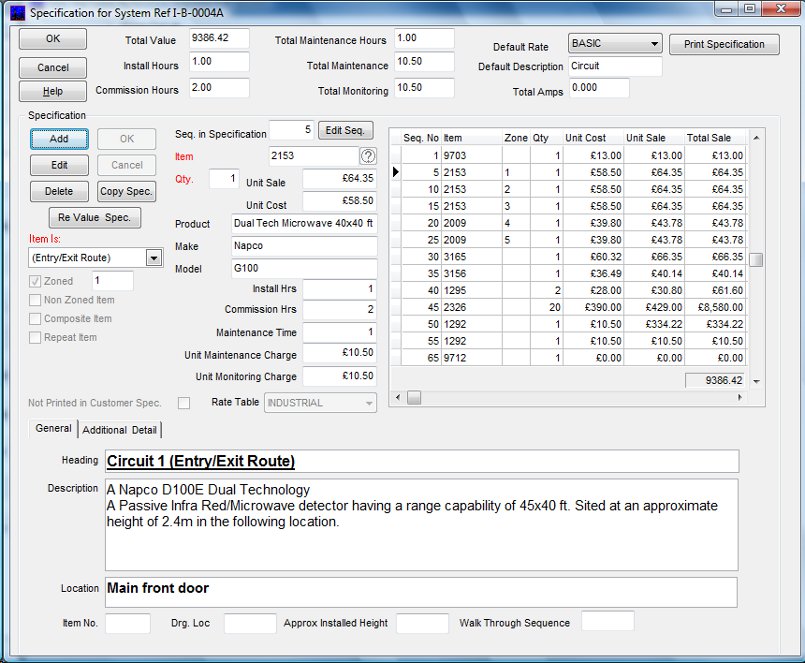
Task: Select the current row marker for Seq 5
Action: 396,173
